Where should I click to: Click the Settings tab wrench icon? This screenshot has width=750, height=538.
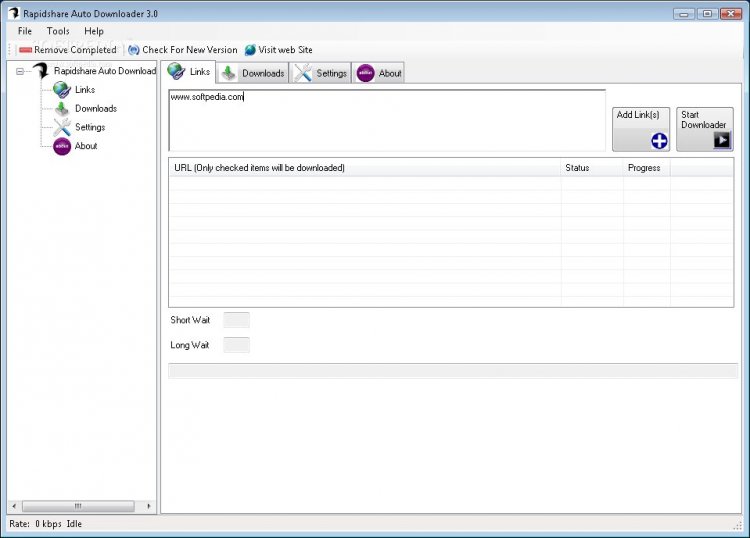[303, 73]
